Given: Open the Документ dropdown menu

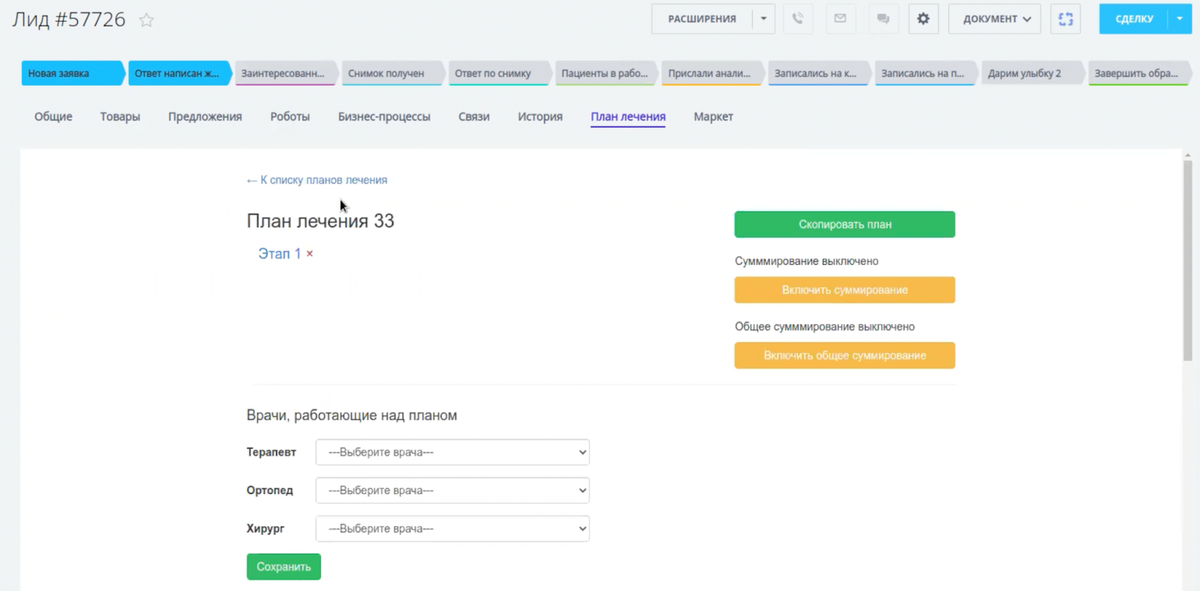Looking at the screenshot, I should point(995,19).
